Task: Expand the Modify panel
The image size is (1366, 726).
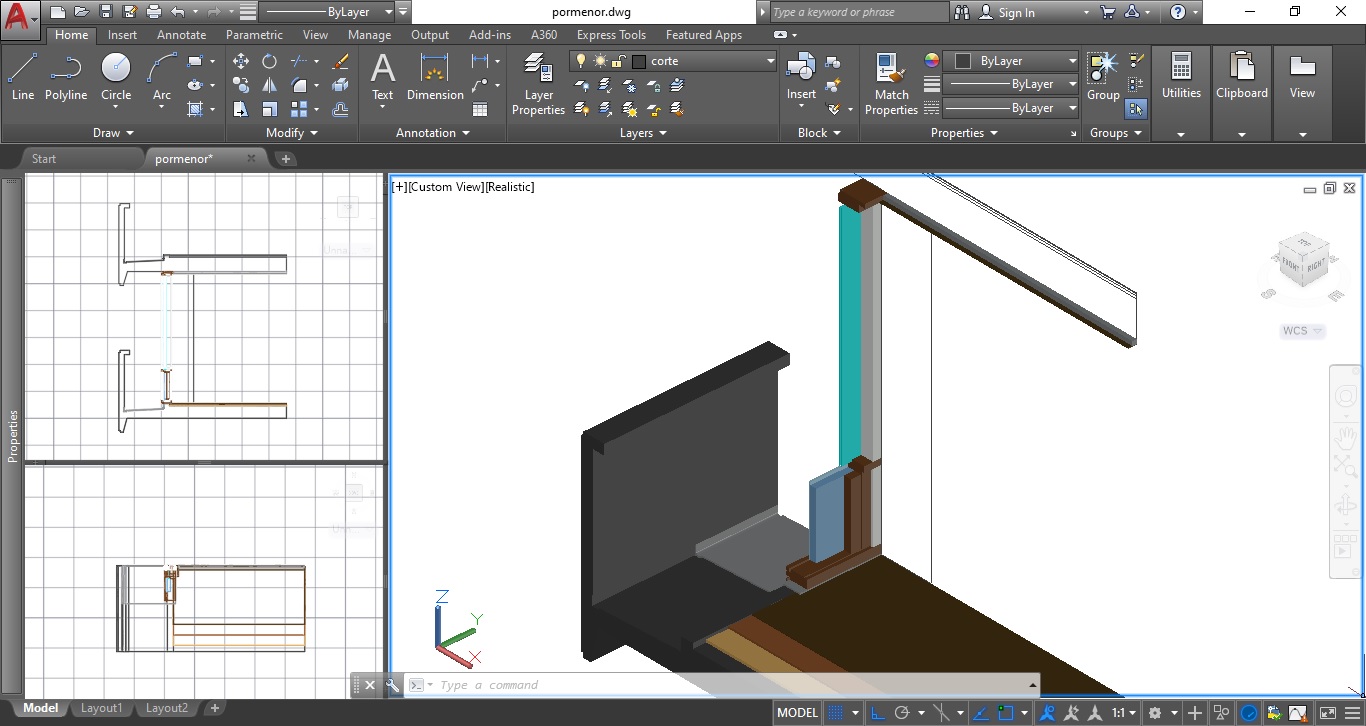Action: [x=292, y=132]
